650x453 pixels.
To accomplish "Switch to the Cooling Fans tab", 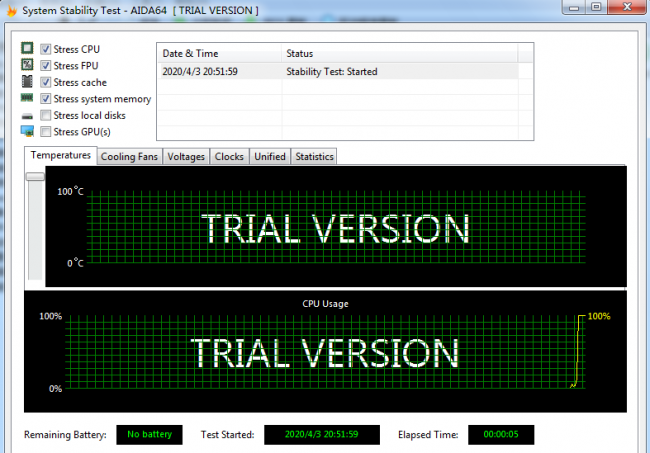I will coord(129,157).
